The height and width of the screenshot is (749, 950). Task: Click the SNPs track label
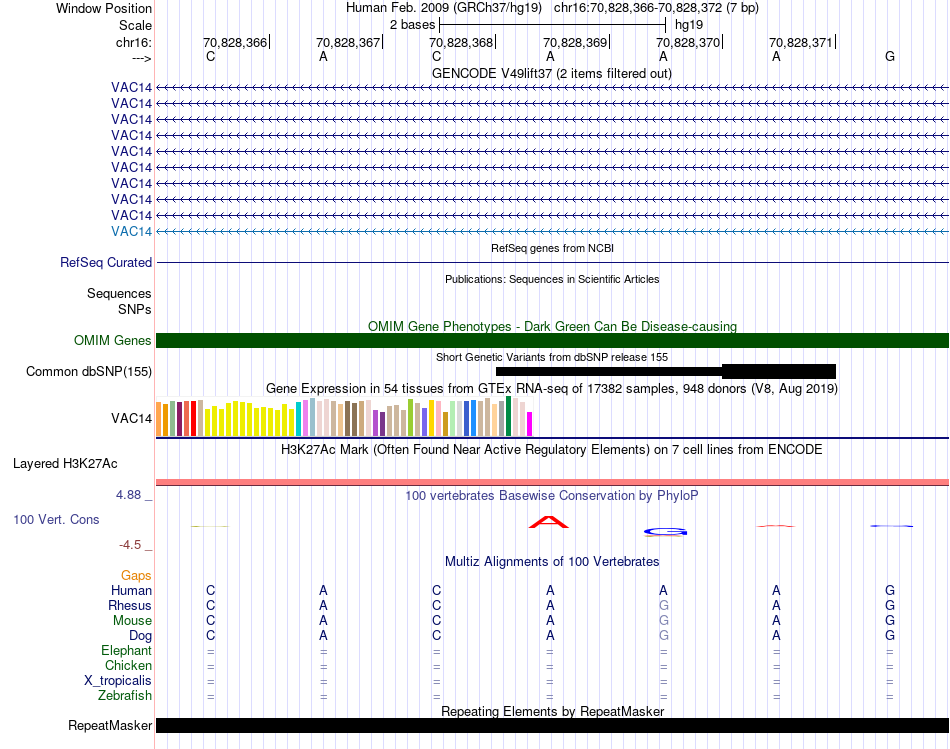[x=135, y=309]
